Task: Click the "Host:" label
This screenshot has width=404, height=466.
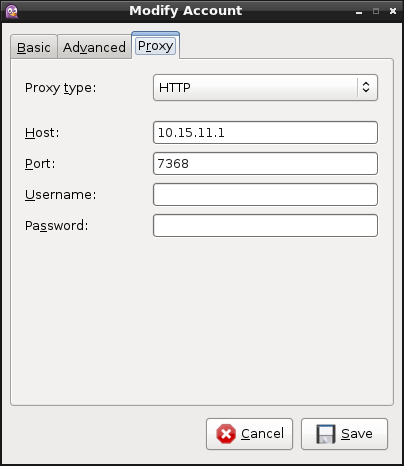Action: click(x=42, y=133)
